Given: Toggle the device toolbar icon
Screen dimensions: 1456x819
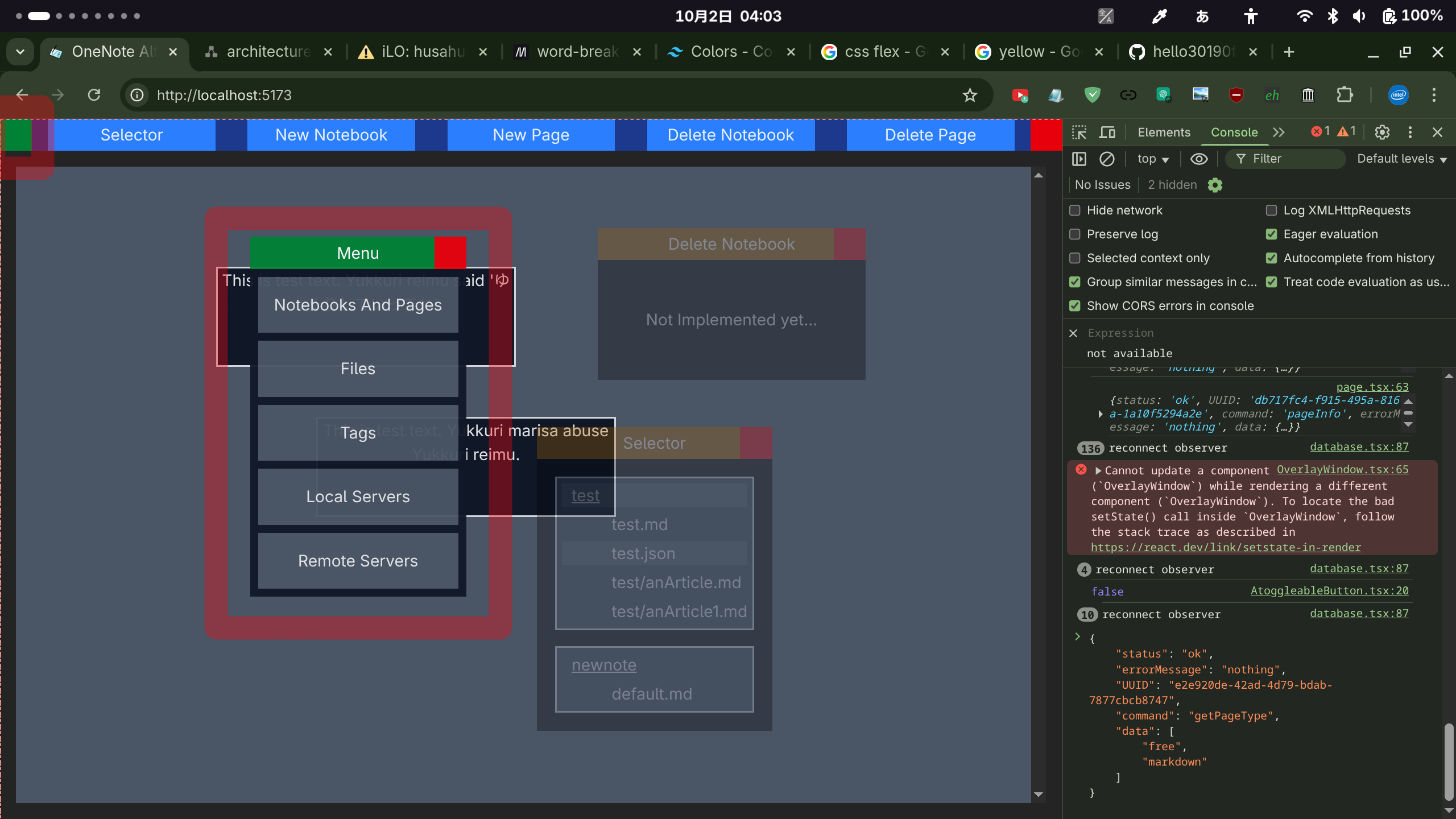Looking at the screenshot, I should [x=1107, y=133].
